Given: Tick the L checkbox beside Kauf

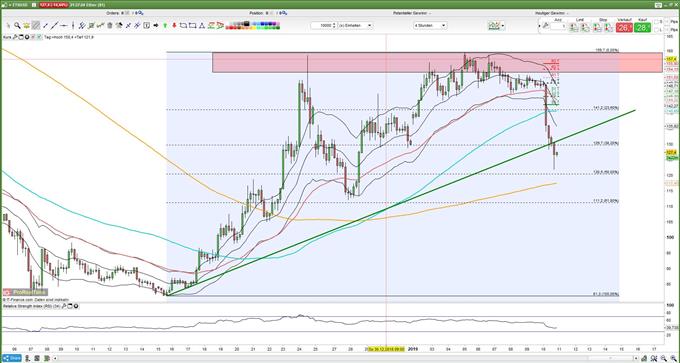Looking at the screenshot, I should tap(656, 29).
